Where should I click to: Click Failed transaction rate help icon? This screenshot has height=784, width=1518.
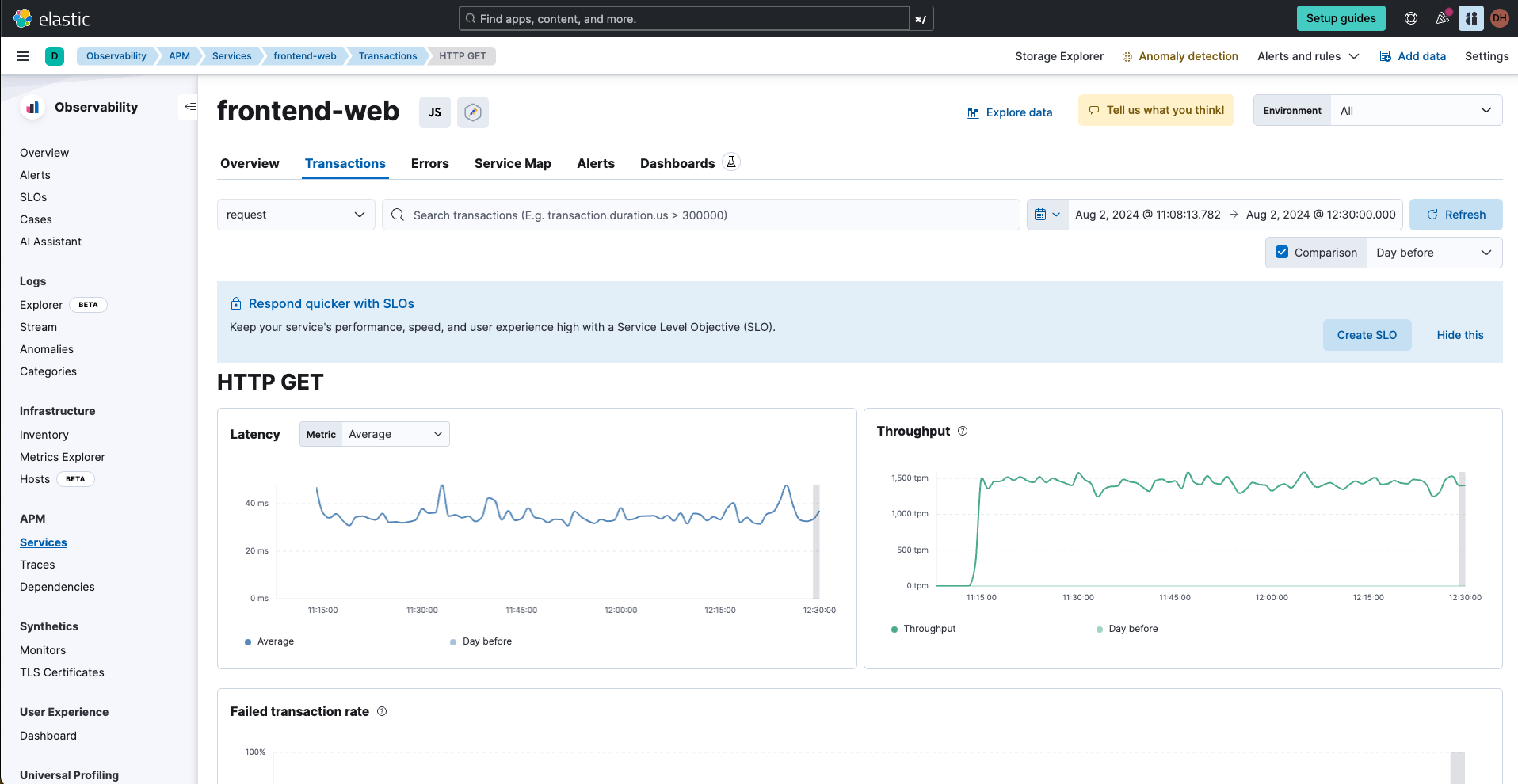pos(382,711)
